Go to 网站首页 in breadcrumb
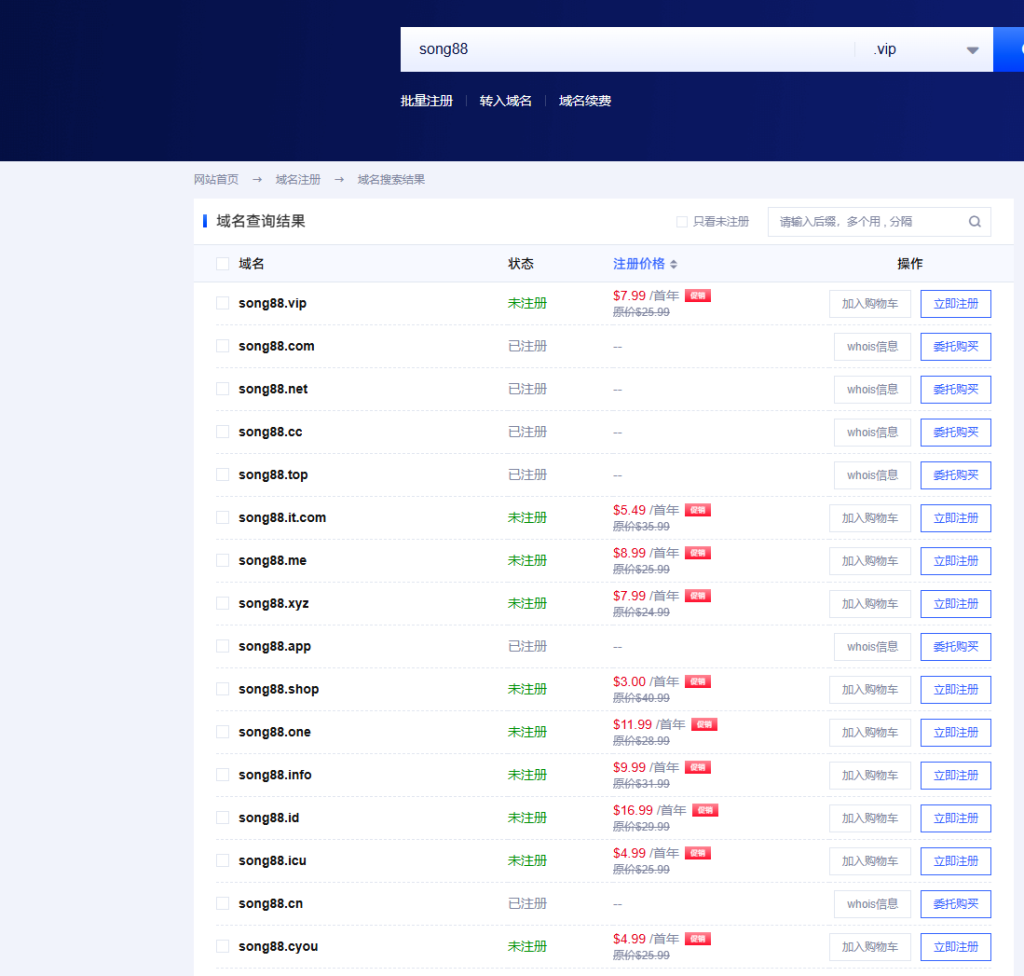Screen dimensions: 1024x976 (216, 179)
